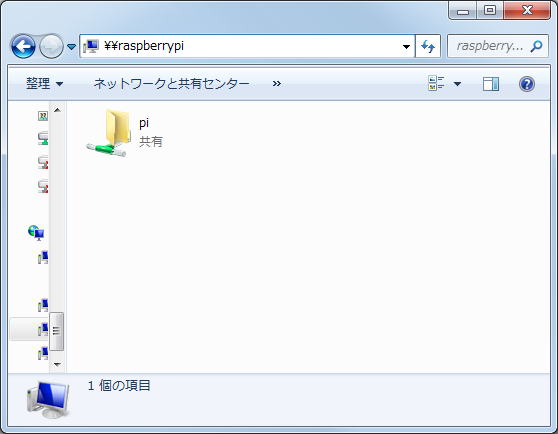Select the pi shared folder
The image size is (558, 434).
(x=125, y=133)
